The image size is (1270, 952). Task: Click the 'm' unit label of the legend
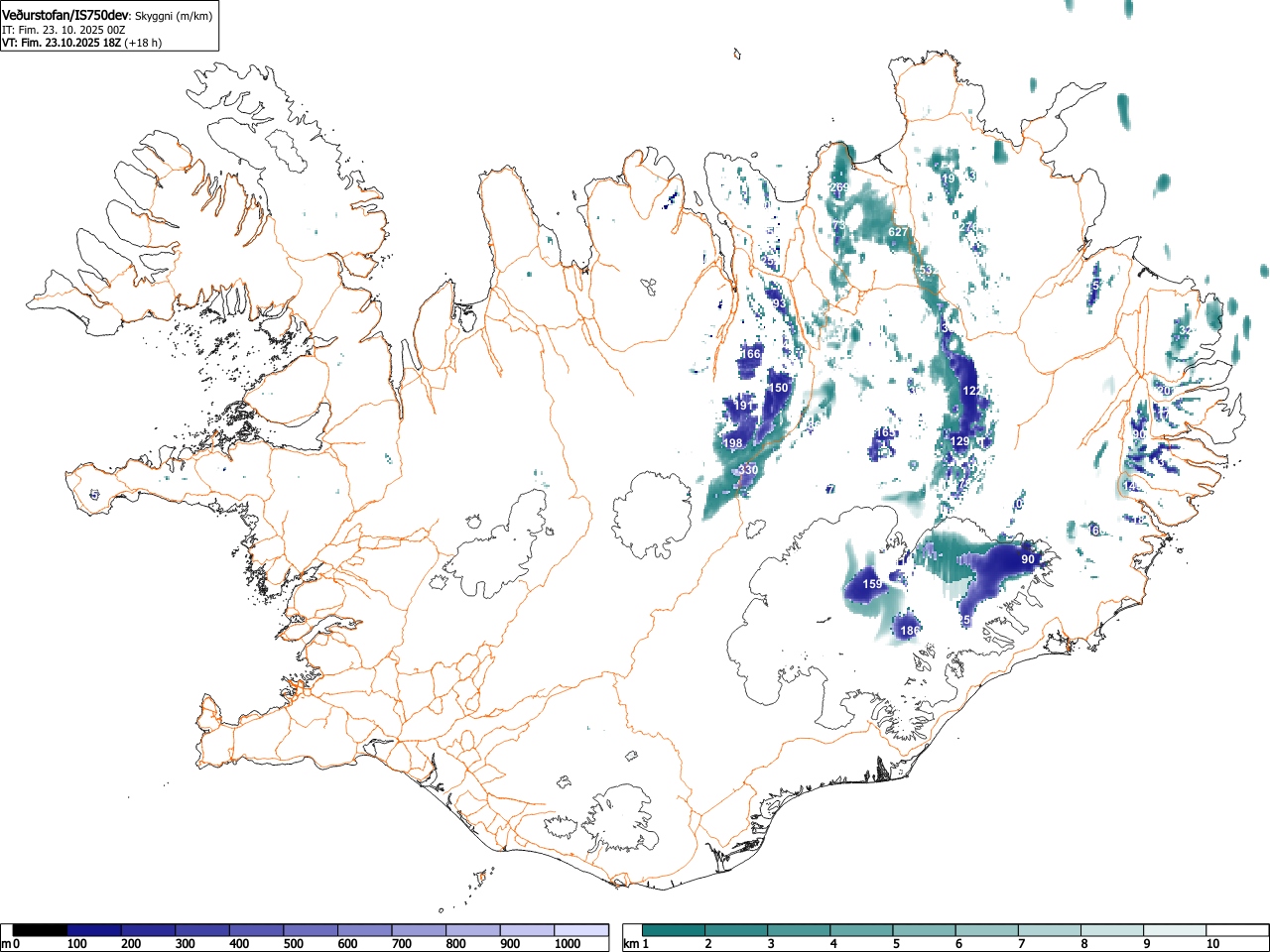pos(6,944)
